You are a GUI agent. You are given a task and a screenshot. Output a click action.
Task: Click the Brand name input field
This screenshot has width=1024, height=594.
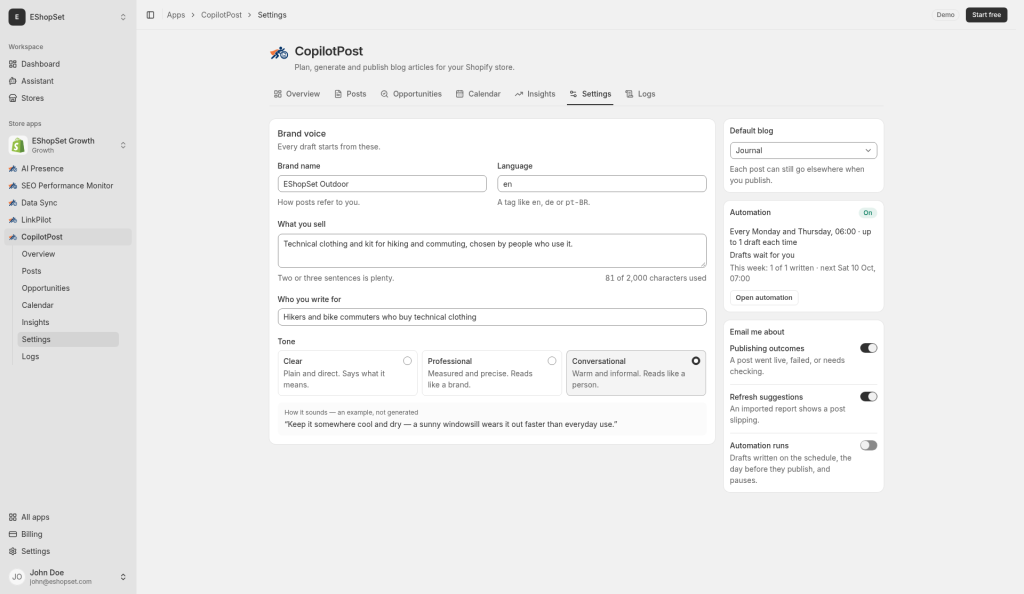pyautogui.click(x=382, y=184)
